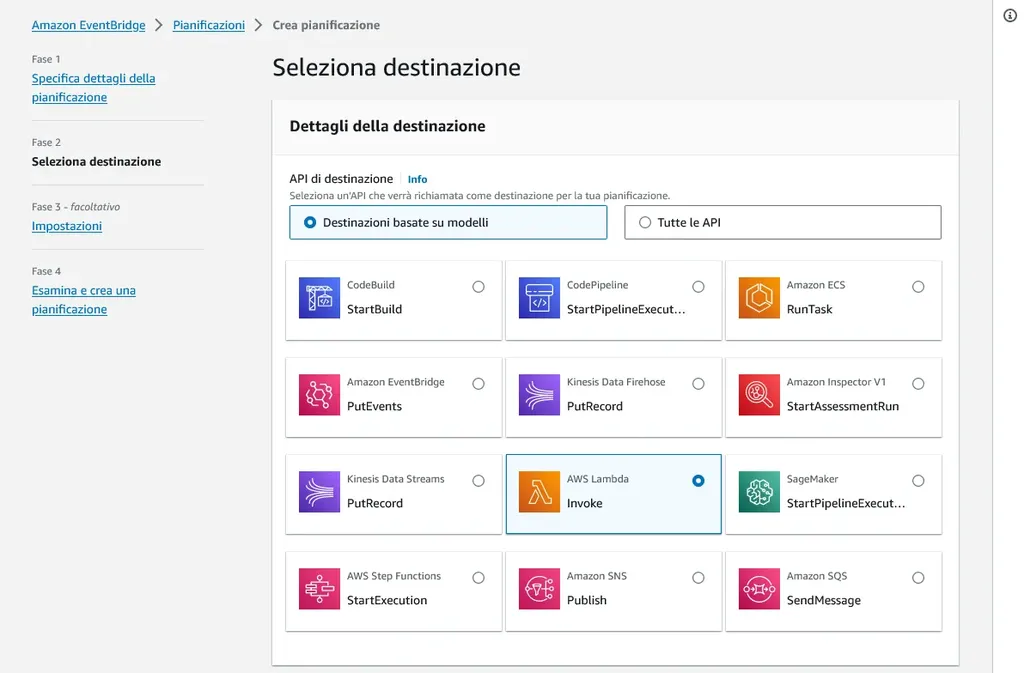
Task: Select the CodeBuild StartBuild radio button
Action: [479, 287]
